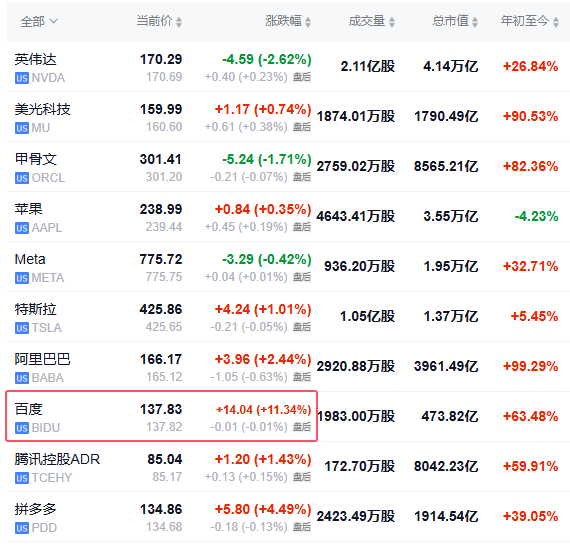The height and width of the screenshot is (547, 570).
Task: Select the highlighted 百度 row
Action: point(161,416)
